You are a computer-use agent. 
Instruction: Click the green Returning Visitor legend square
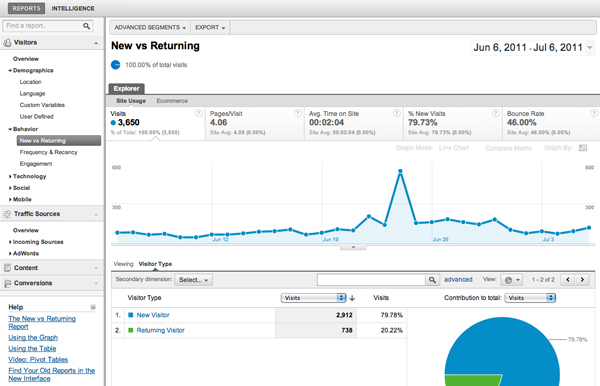tap(130, 330)
